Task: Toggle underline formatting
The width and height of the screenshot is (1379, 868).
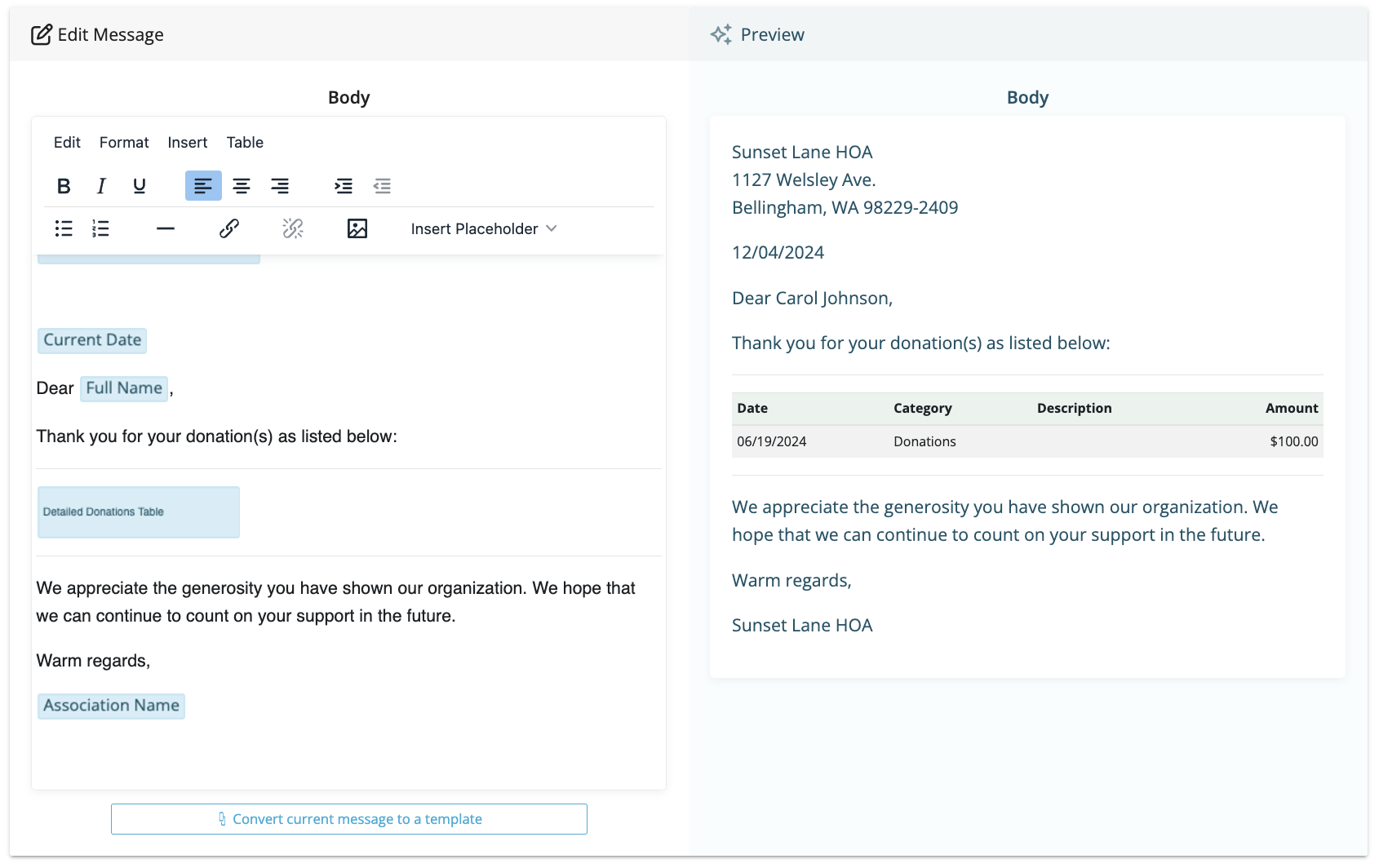Action: tap(140, 186)
